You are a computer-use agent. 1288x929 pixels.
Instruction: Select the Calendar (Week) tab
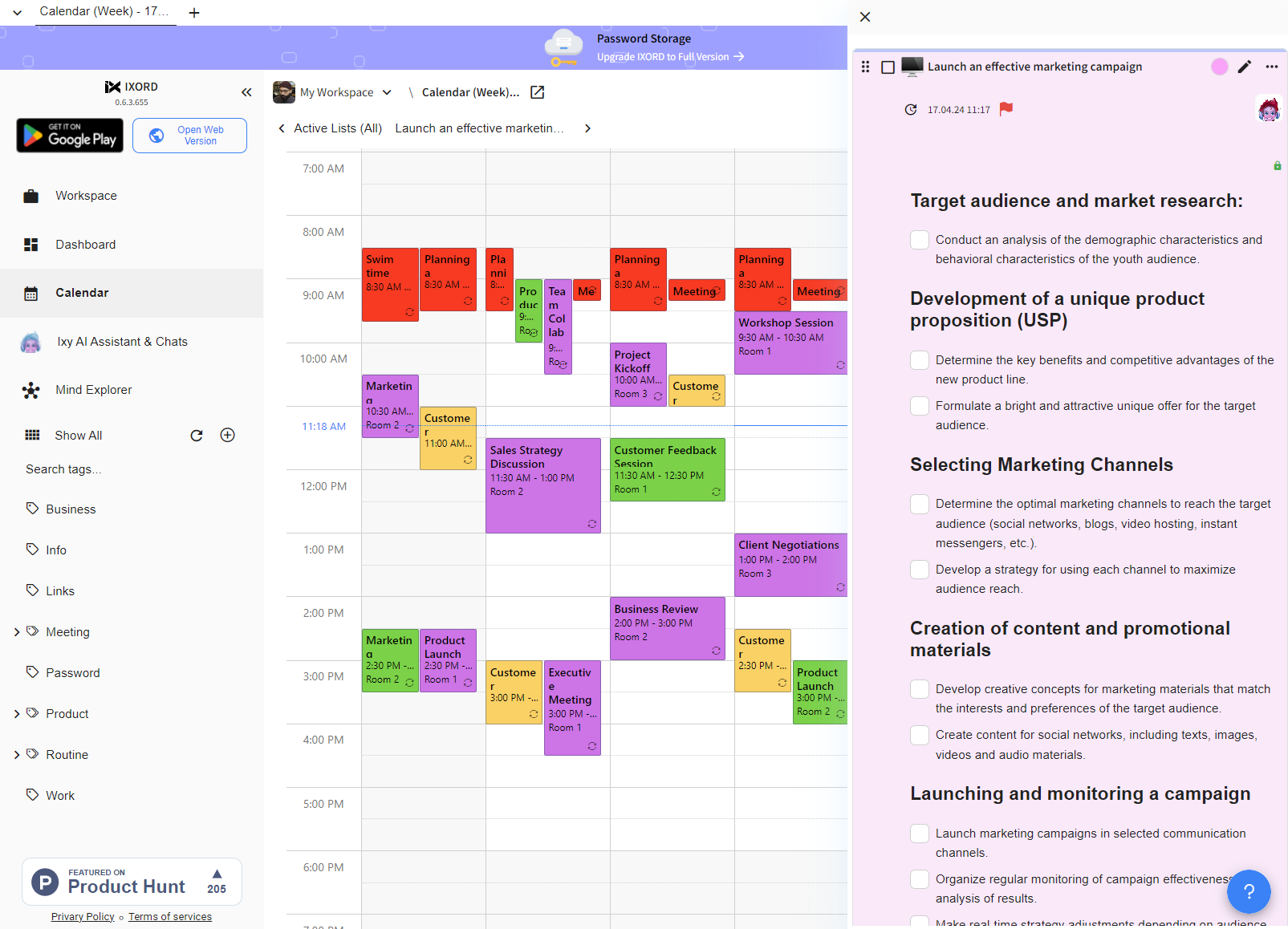[105, 12]
